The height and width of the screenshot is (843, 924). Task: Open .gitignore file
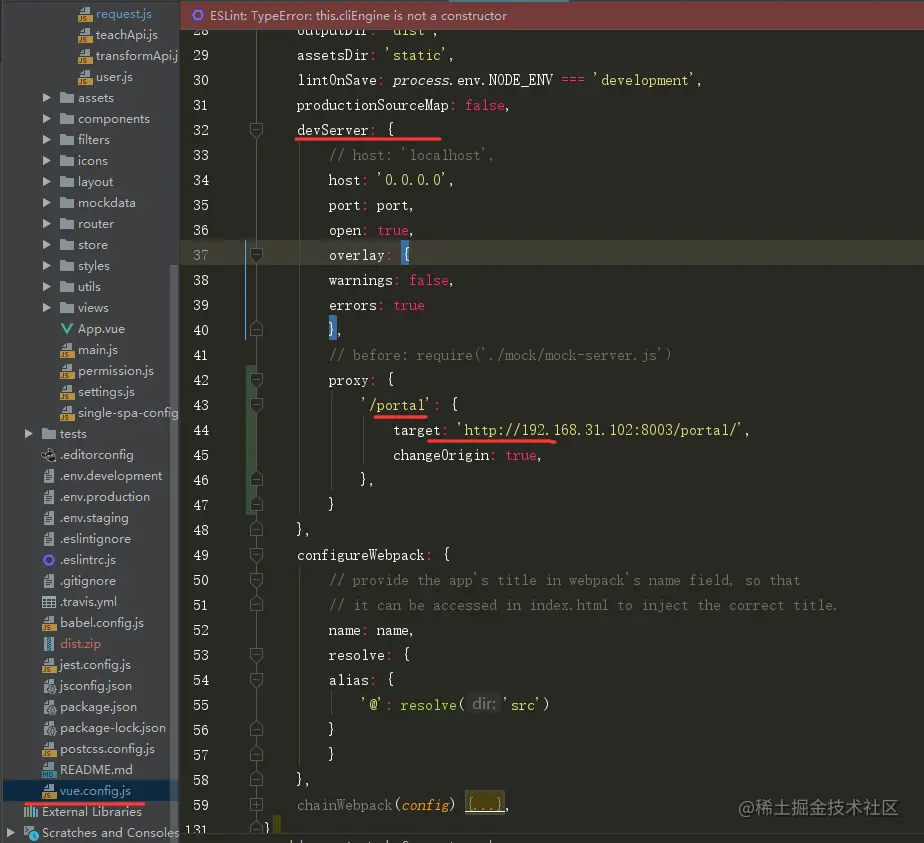coord(88,581)
